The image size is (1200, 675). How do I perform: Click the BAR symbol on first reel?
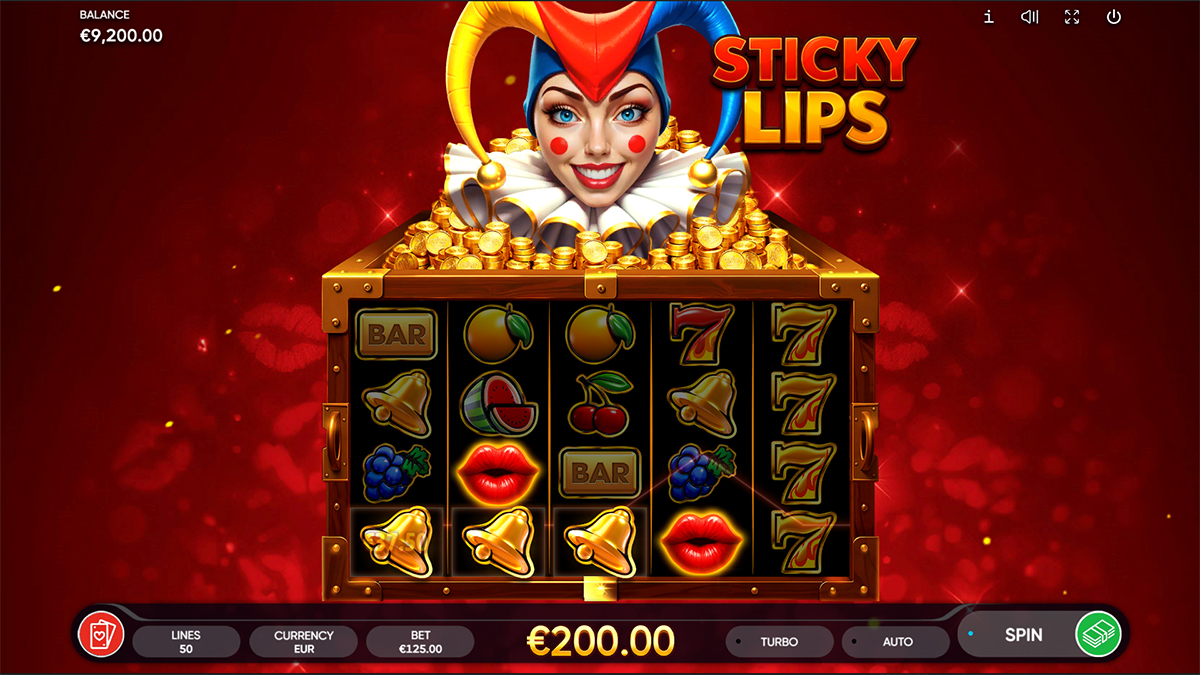396,334
